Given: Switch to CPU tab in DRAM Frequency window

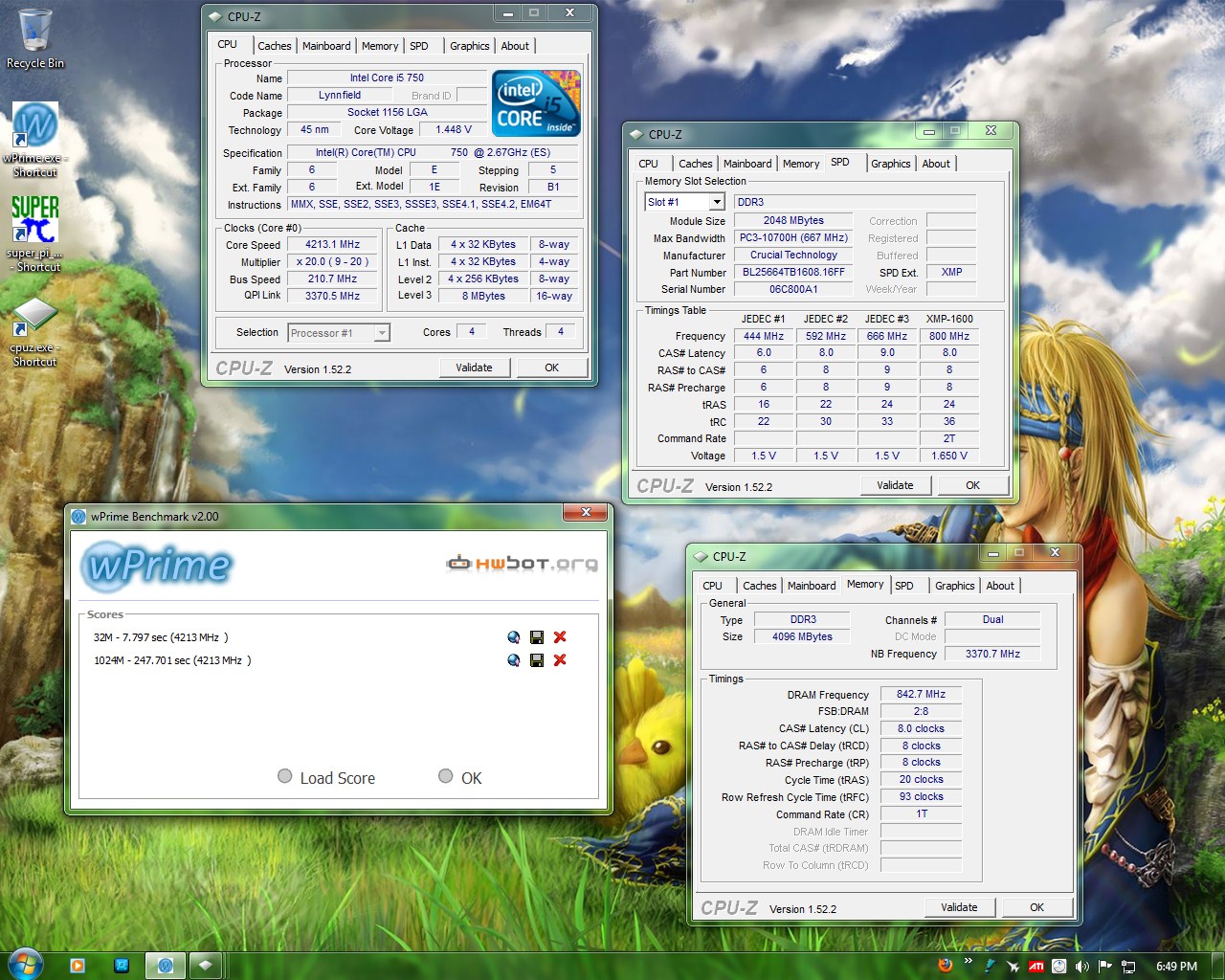Looking at the screenshot, I should point(712,586).
